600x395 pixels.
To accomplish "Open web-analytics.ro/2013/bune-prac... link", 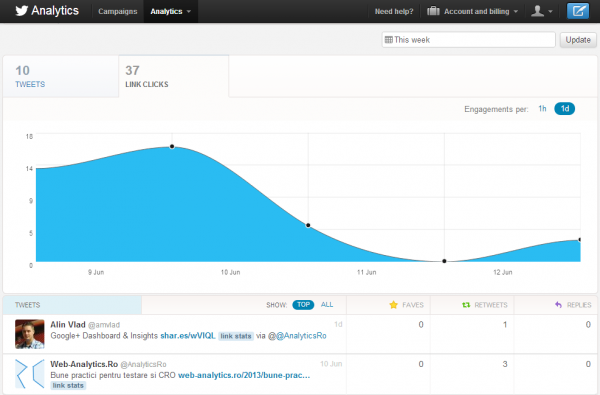I will tap(244, 375).
